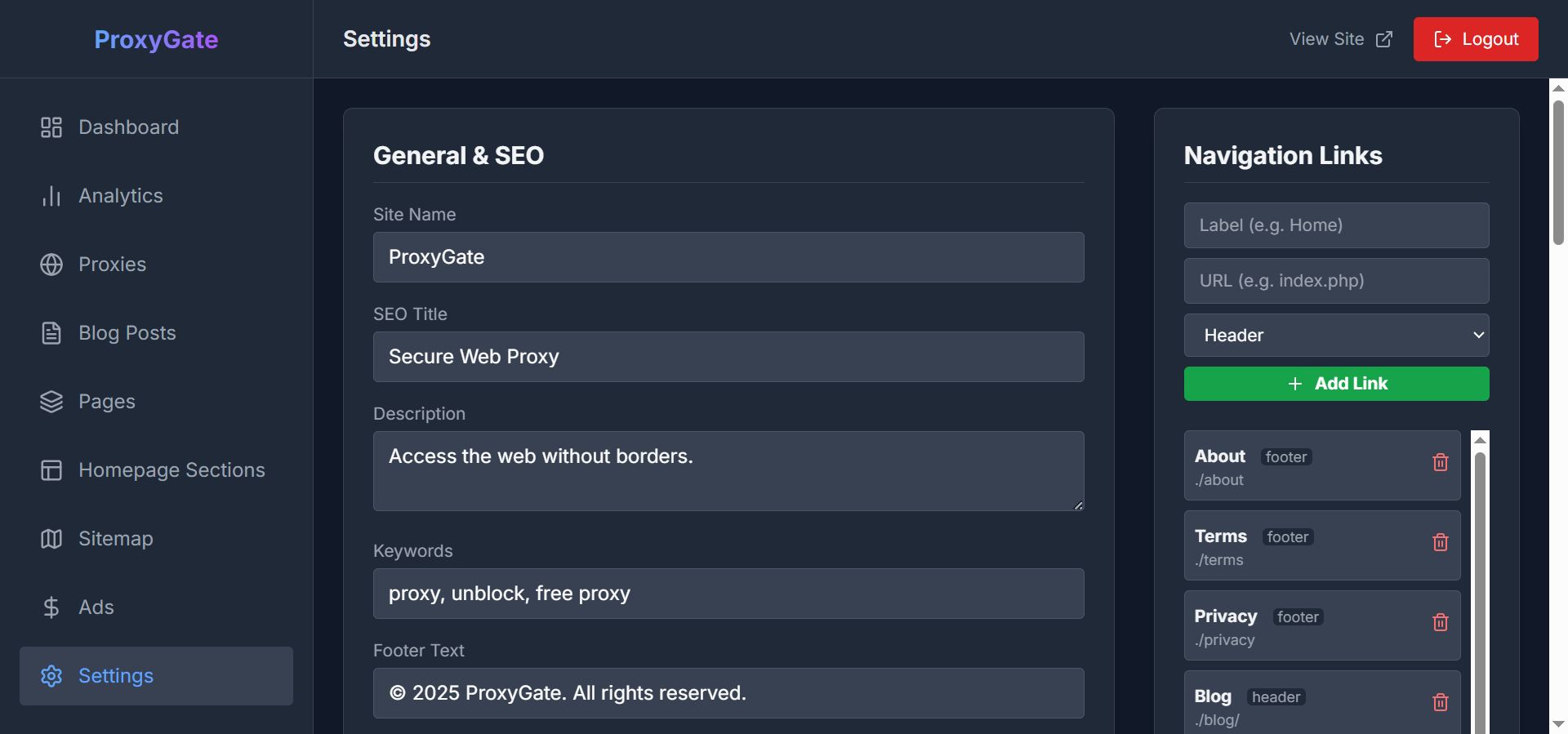This screenshot has height=734, width=1568.
Task: Open the Header location dropdown
Action: pos(1336,336)
